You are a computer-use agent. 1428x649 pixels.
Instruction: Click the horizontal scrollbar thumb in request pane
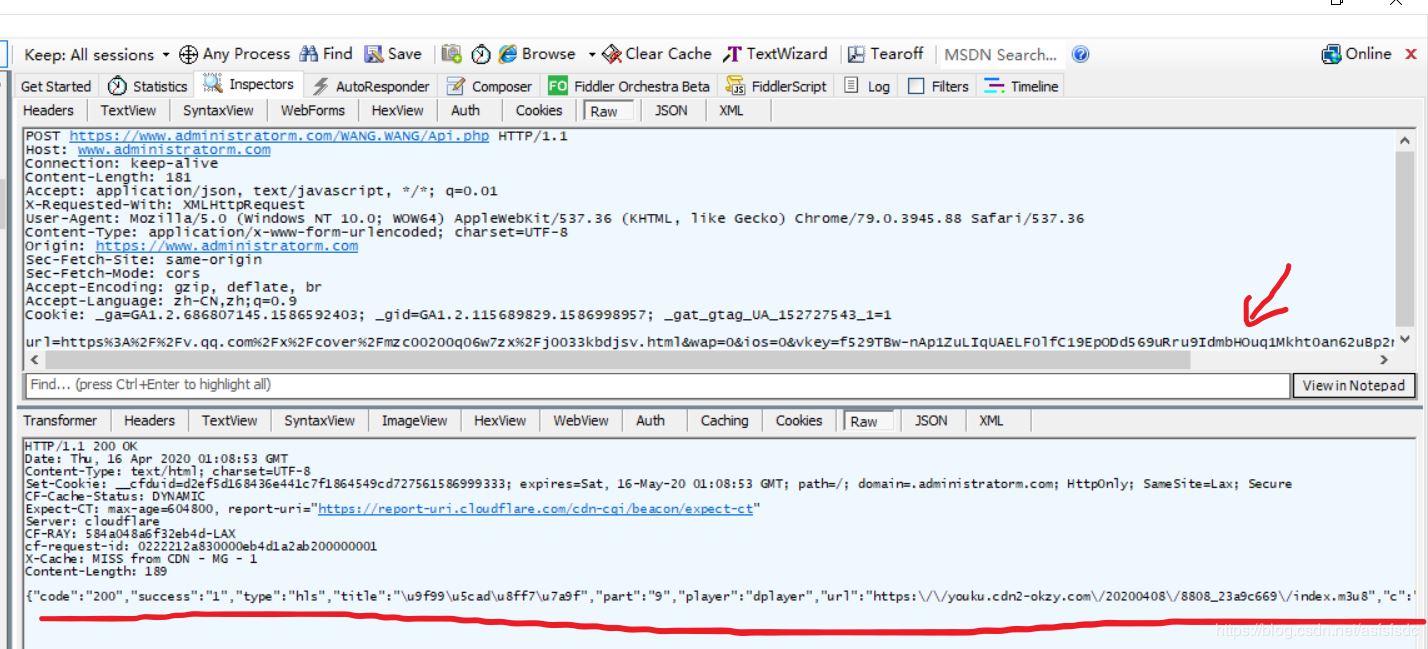(x=620, y=359)
